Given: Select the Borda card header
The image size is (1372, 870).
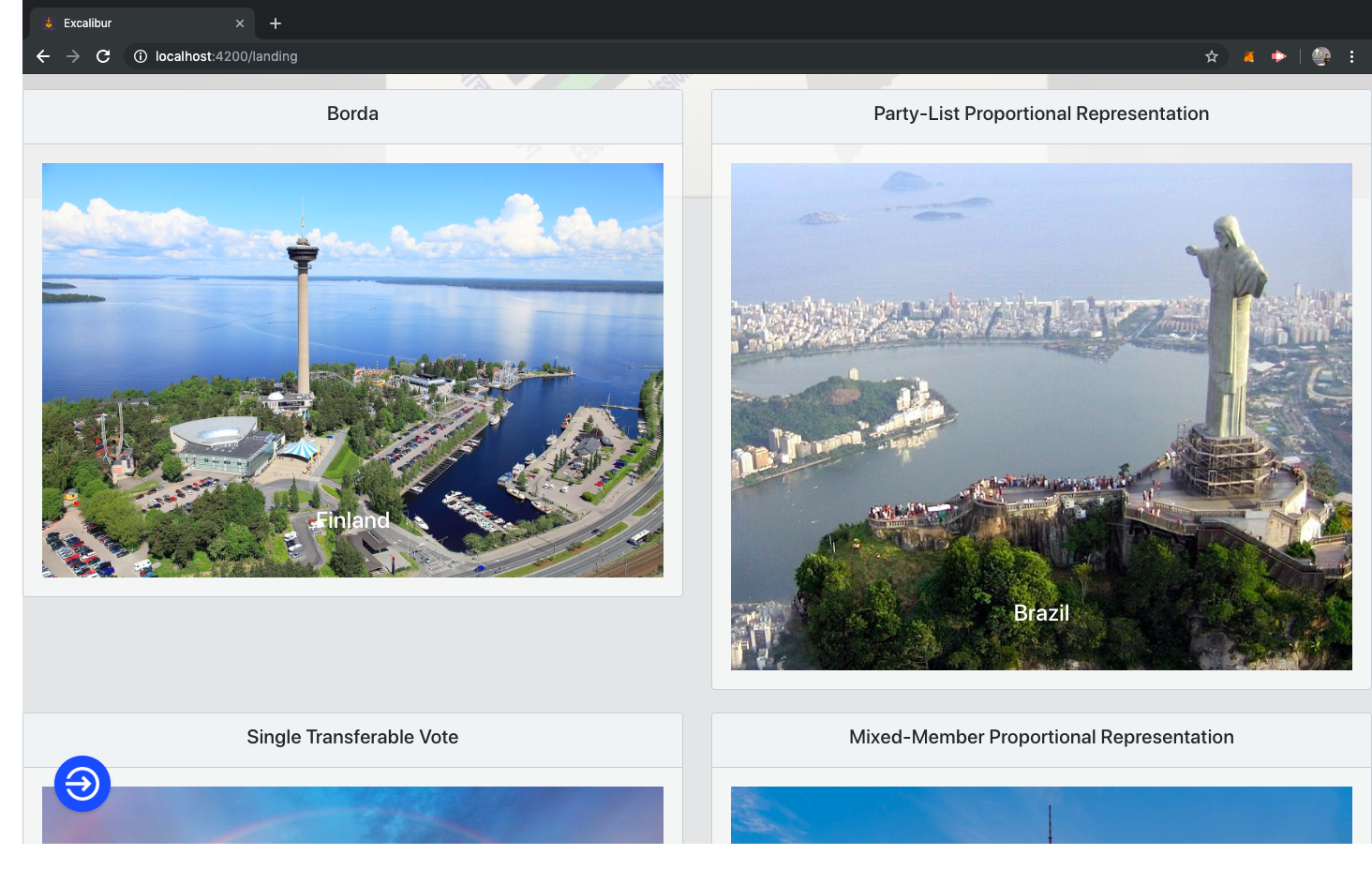Looking at the screenshot, I should [352, 116].
